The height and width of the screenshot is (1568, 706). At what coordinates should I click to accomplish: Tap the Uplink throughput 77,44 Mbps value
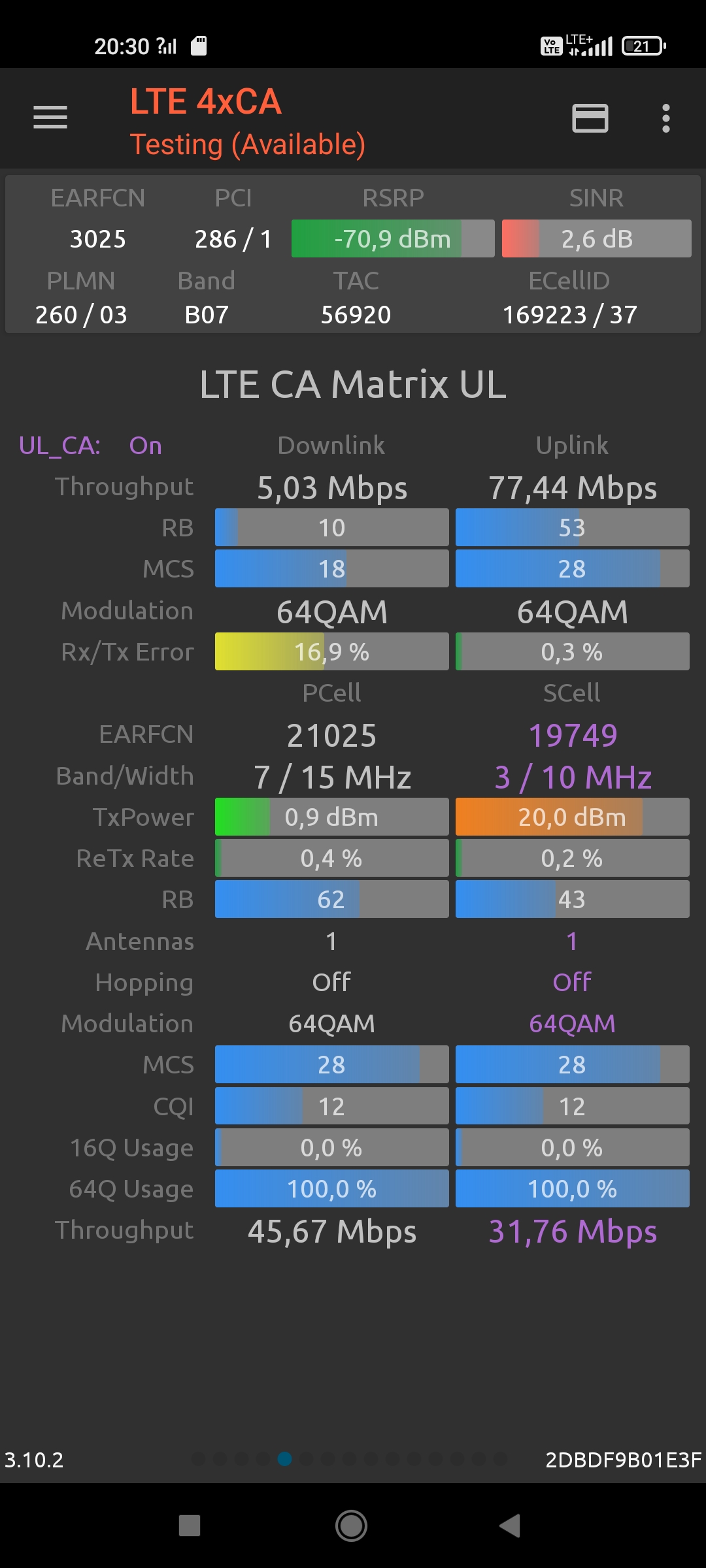click(572, 488)
